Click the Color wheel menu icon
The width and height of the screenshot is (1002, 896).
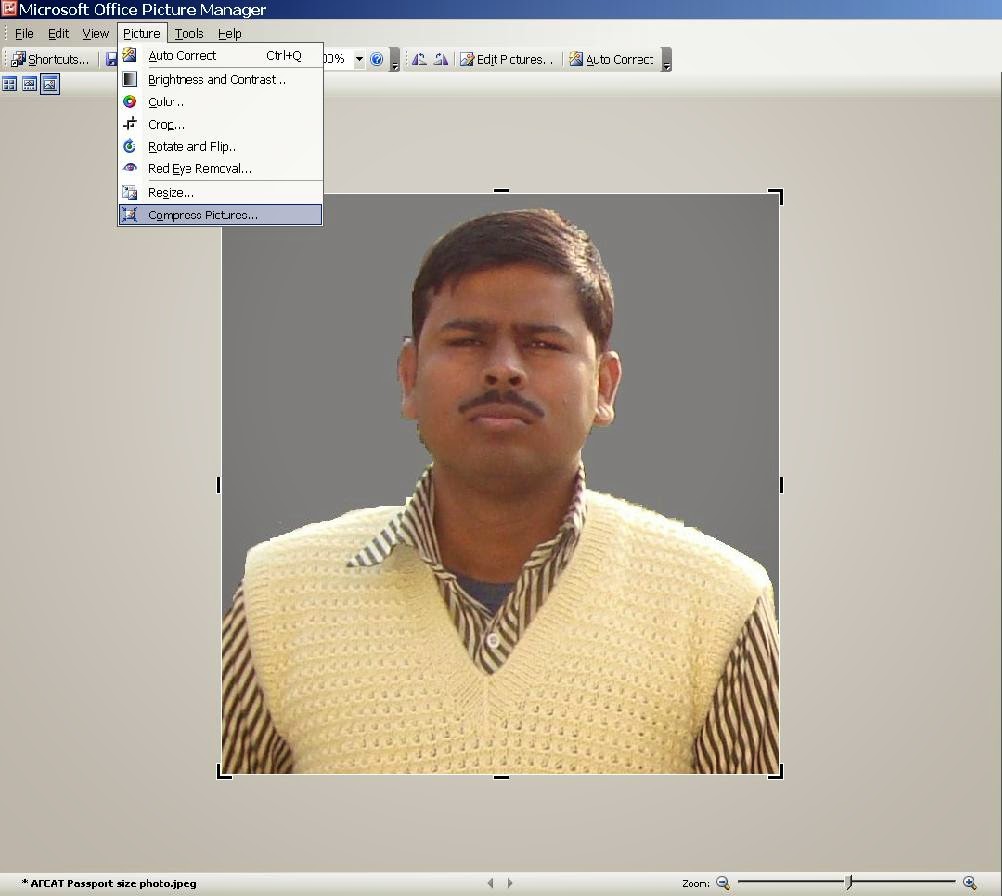pyautogui.click(x=130, y=102)
